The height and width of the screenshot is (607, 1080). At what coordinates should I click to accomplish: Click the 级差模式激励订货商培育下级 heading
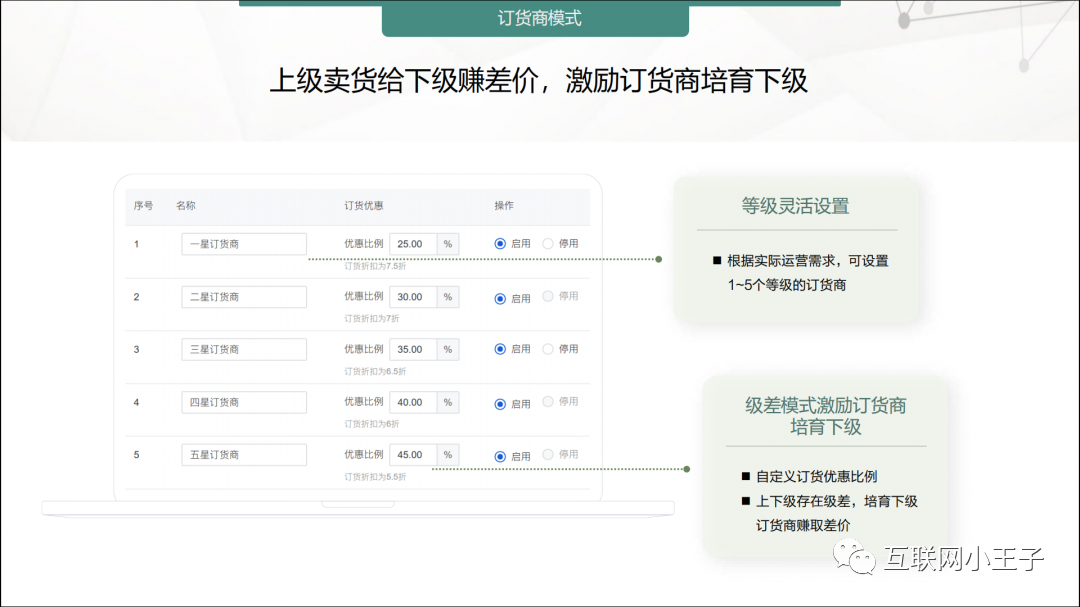click(x=826, y=416)
